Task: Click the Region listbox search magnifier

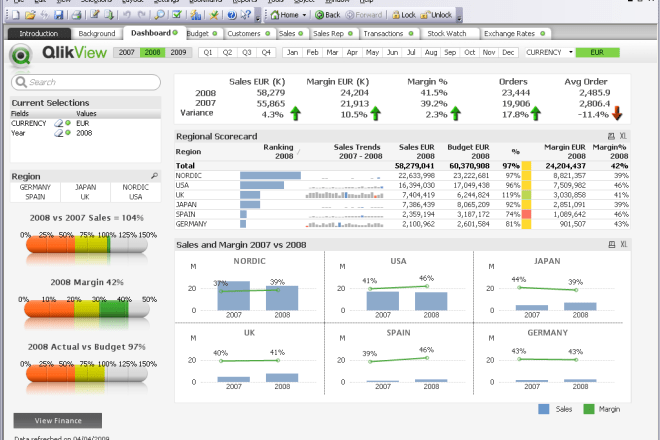Action: pyautogui.click(x=154, y=176)
